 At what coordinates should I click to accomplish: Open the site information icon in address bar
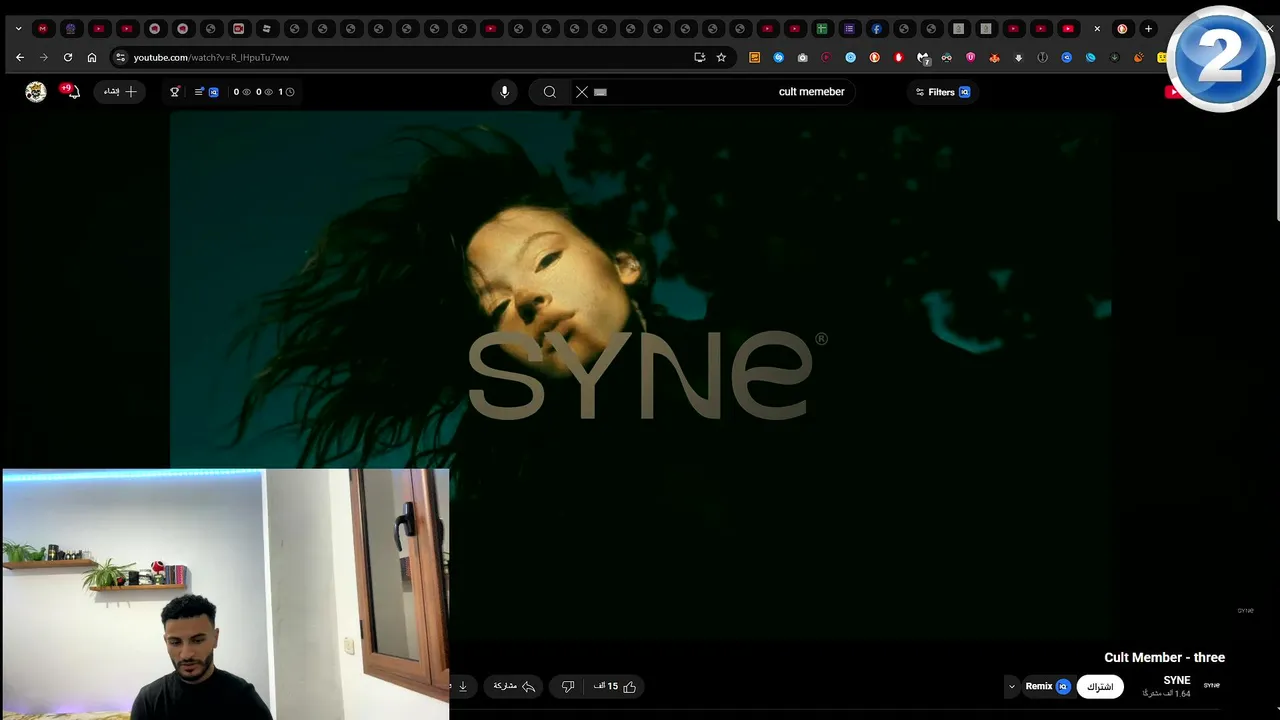tap(120, 57)
